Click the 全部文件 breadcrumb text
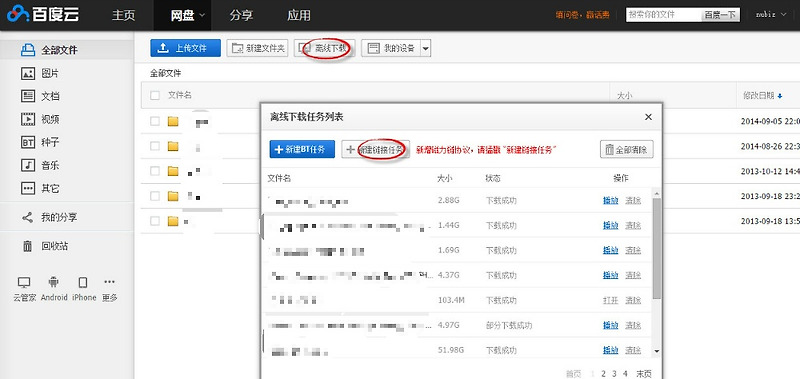Screen dimensions: 800x379 [166, 73]
